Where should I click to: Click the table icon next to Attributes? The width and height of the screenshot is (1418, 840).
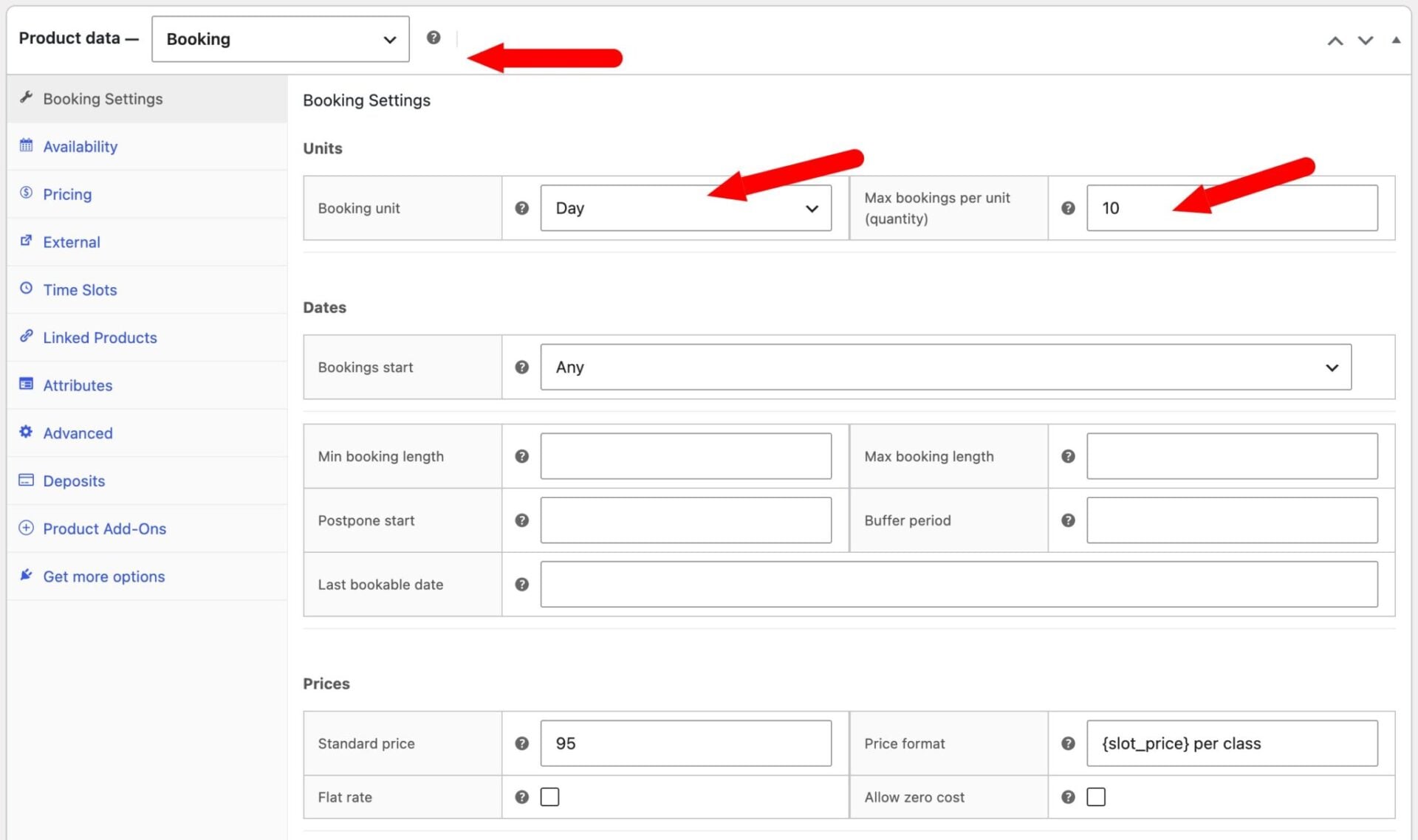pyautogui.click(x=26, y=384)
